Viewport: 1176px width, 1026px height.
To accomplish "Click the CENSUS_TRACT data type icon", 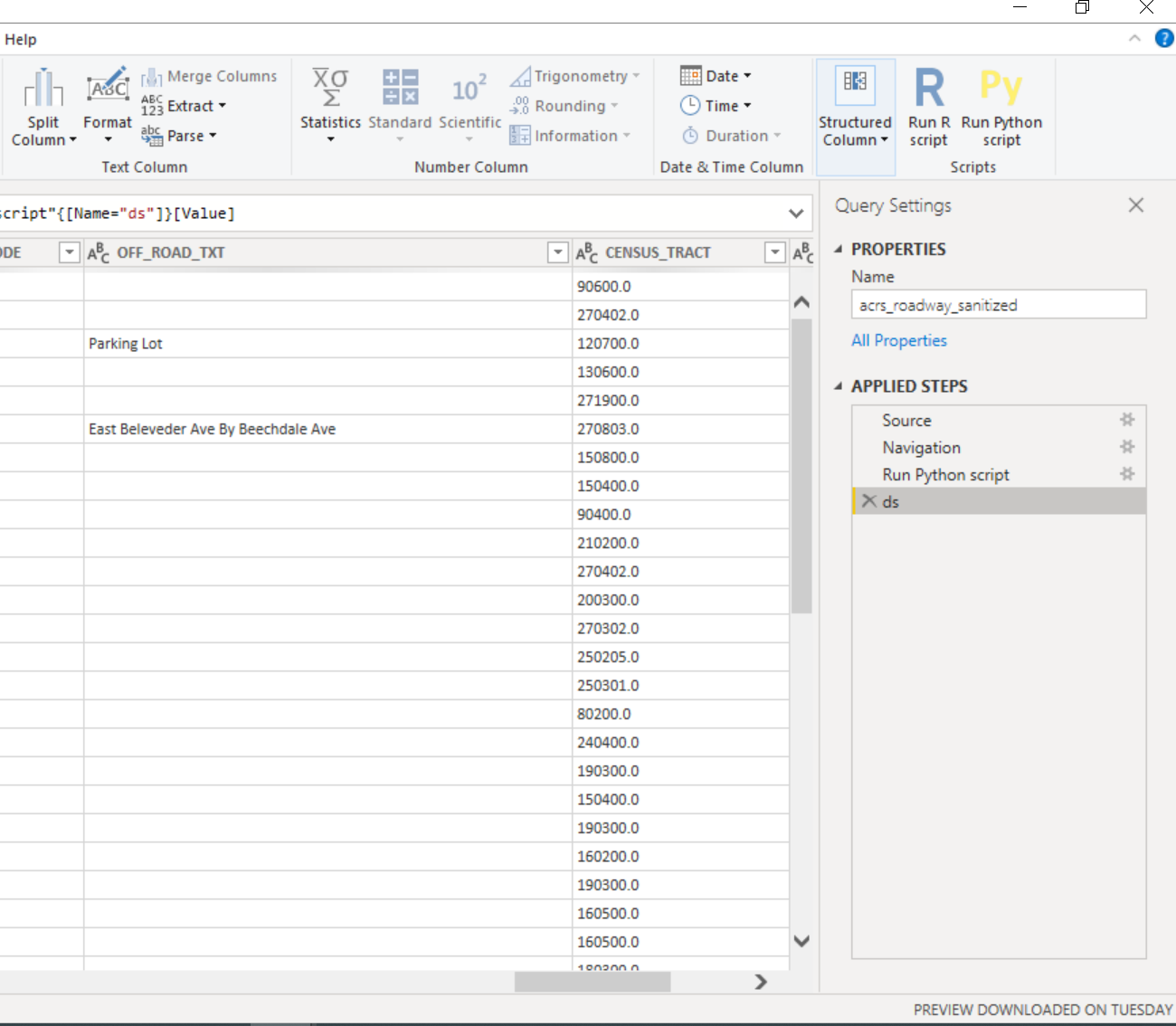I will click(587, 252).
